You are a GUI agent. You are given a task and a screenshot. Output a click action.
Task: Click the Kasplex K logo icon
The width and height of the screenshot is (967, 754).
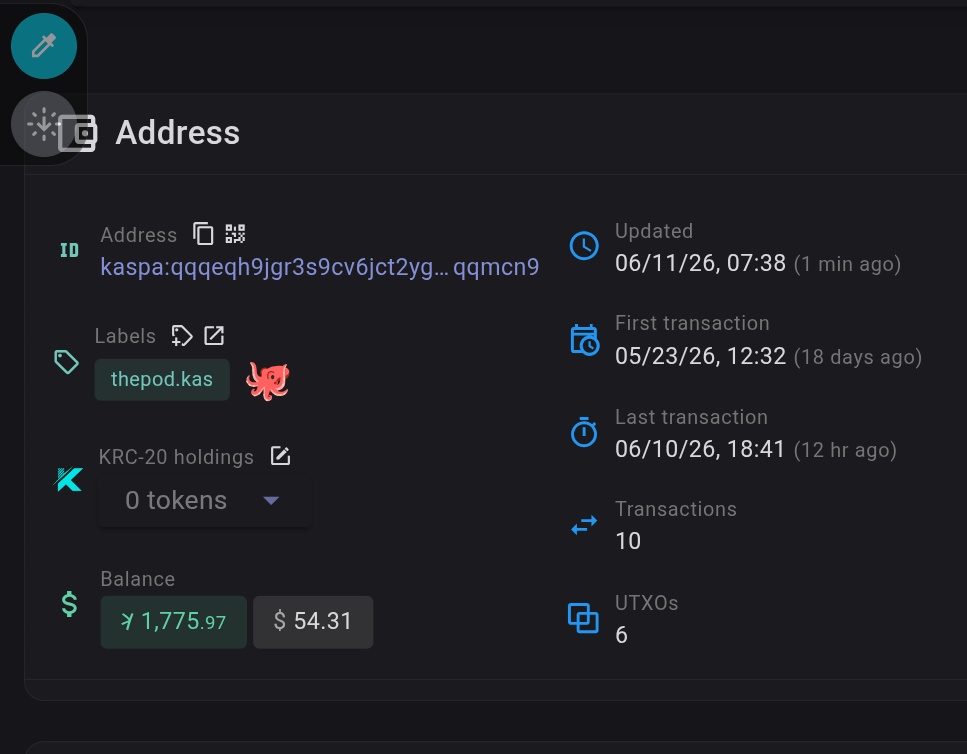68,480
